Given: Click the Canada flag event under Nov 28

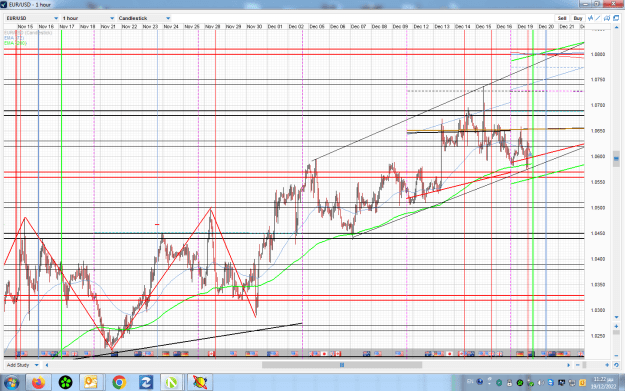Looking at the screenshot, I should [211, 354].
